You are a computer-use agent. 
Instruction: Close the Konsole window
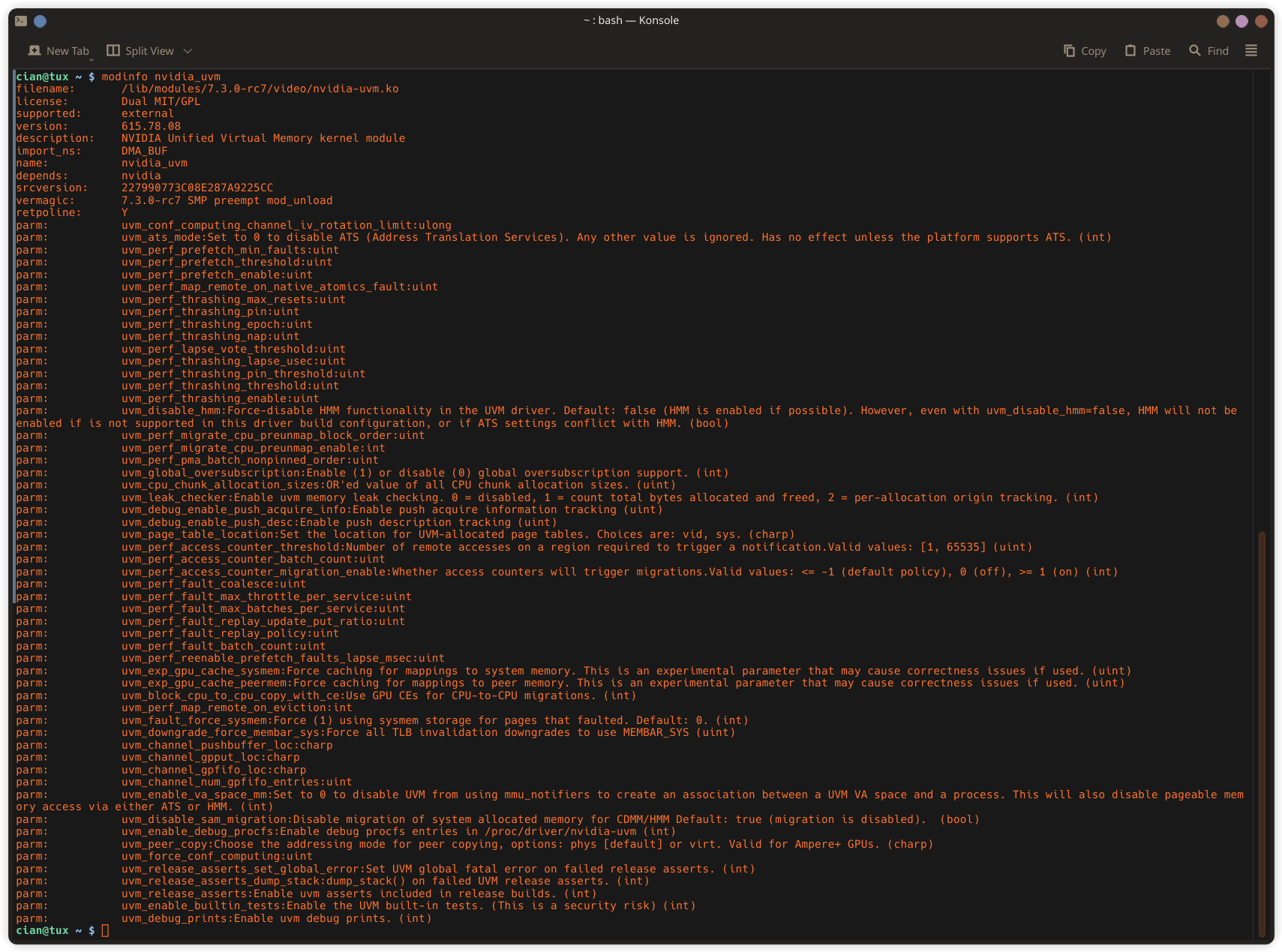[x=1261, y=21]
